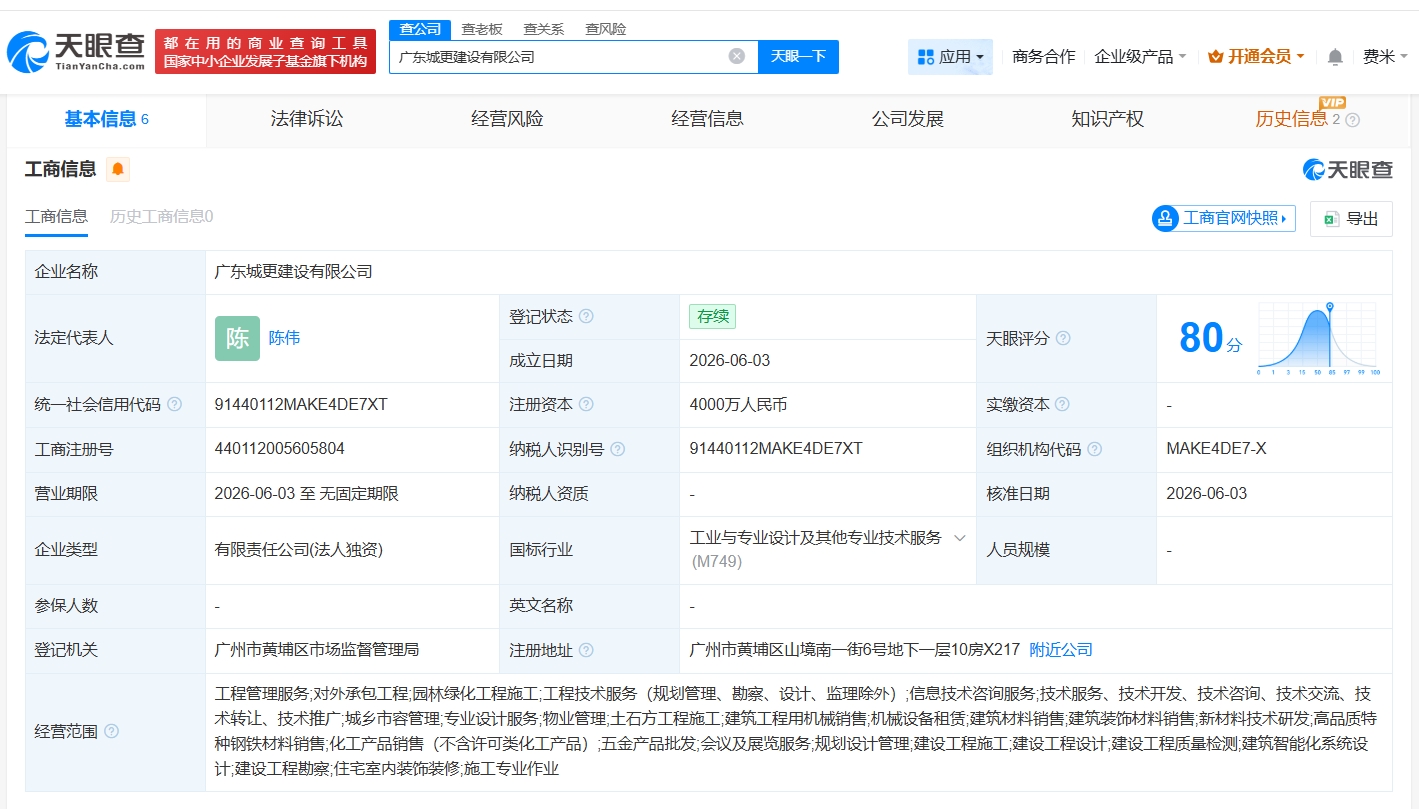Open the 开通会员 dropdown
This screenshot has height=809, width=1419.
tap(1256, 57)
